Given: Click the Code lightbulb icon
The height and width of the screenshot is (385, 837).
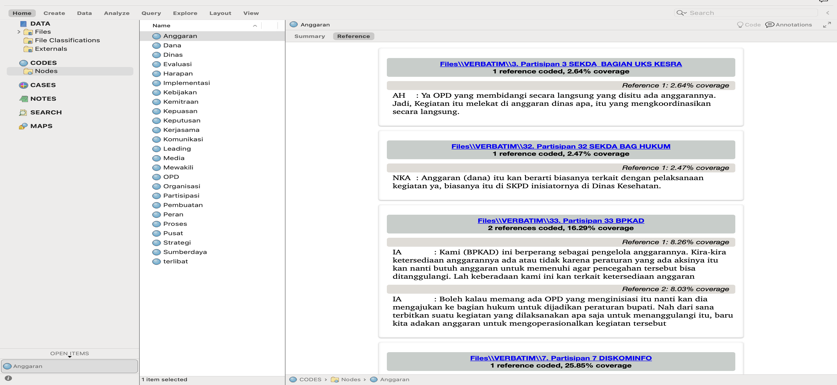Looking at the screenshot, I should click(740, 25).
